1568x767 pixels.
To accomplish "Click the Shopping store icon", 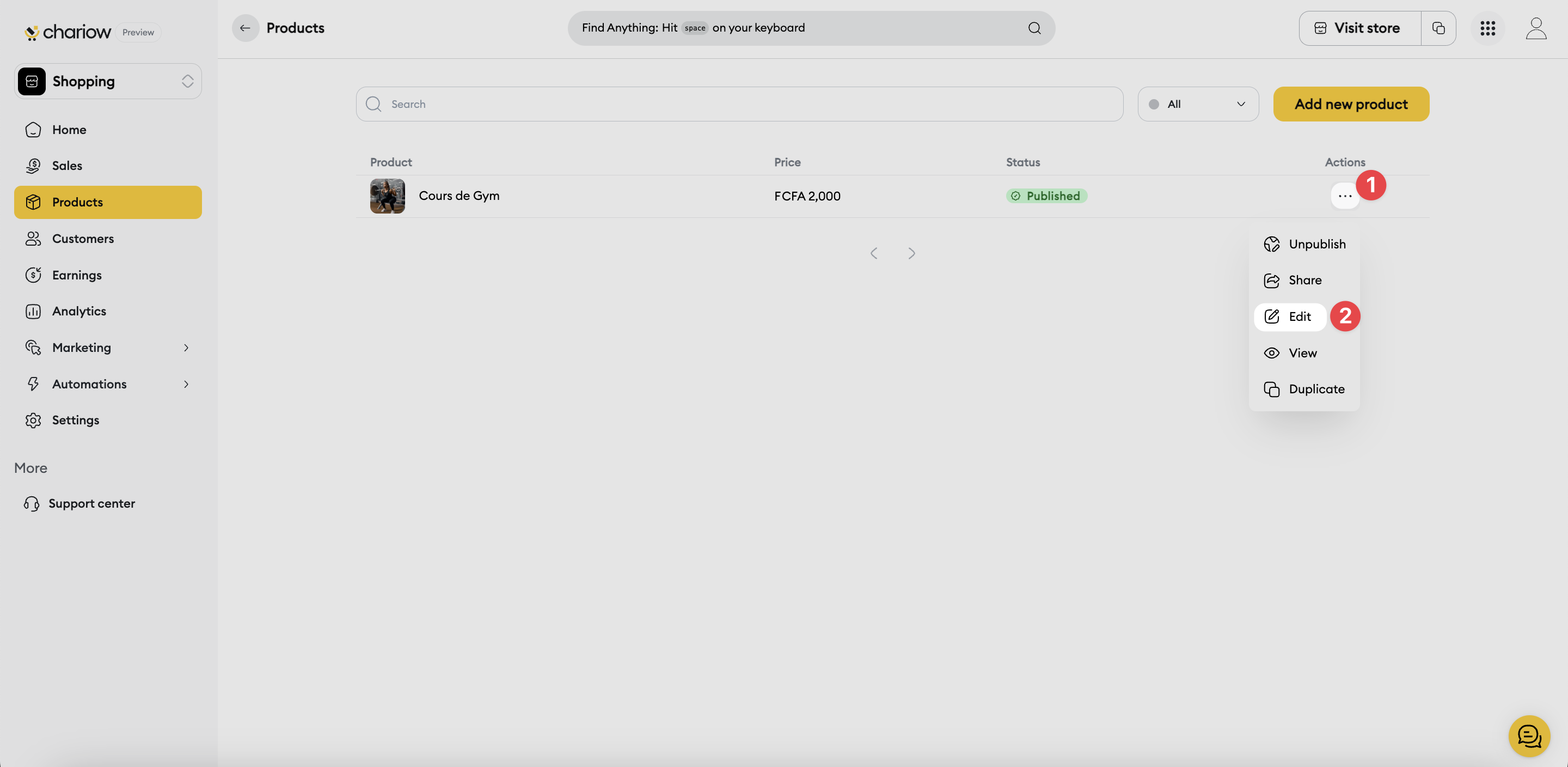I will [x=32, y=82].
